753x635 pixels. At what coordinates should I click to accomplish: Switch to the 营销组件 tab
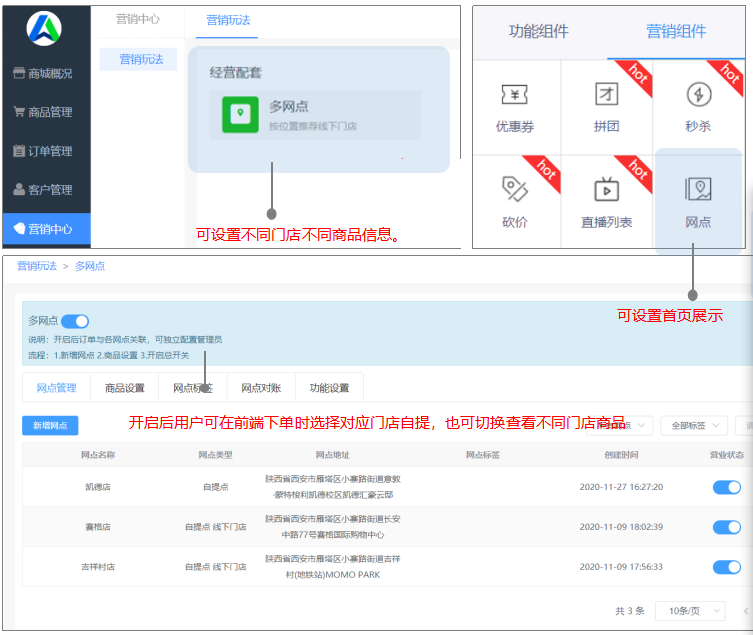tap(676, 31)
